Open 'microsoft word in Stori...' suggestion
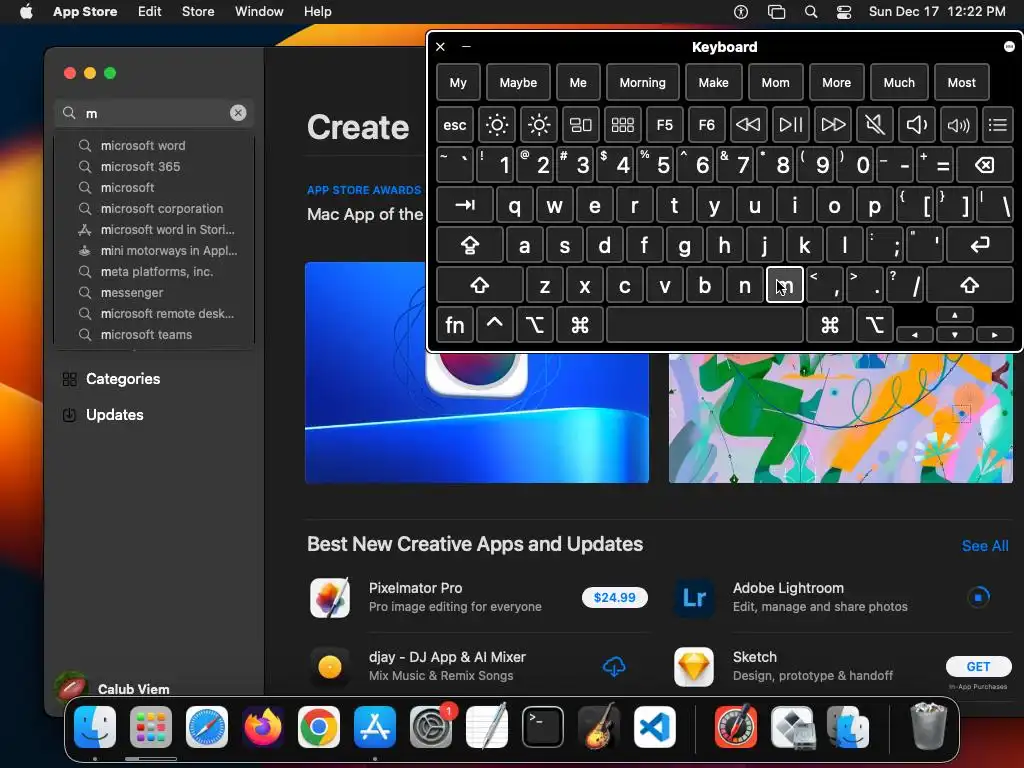The width and height of the screenshot is (1024, 768). (x=154, y=229)
